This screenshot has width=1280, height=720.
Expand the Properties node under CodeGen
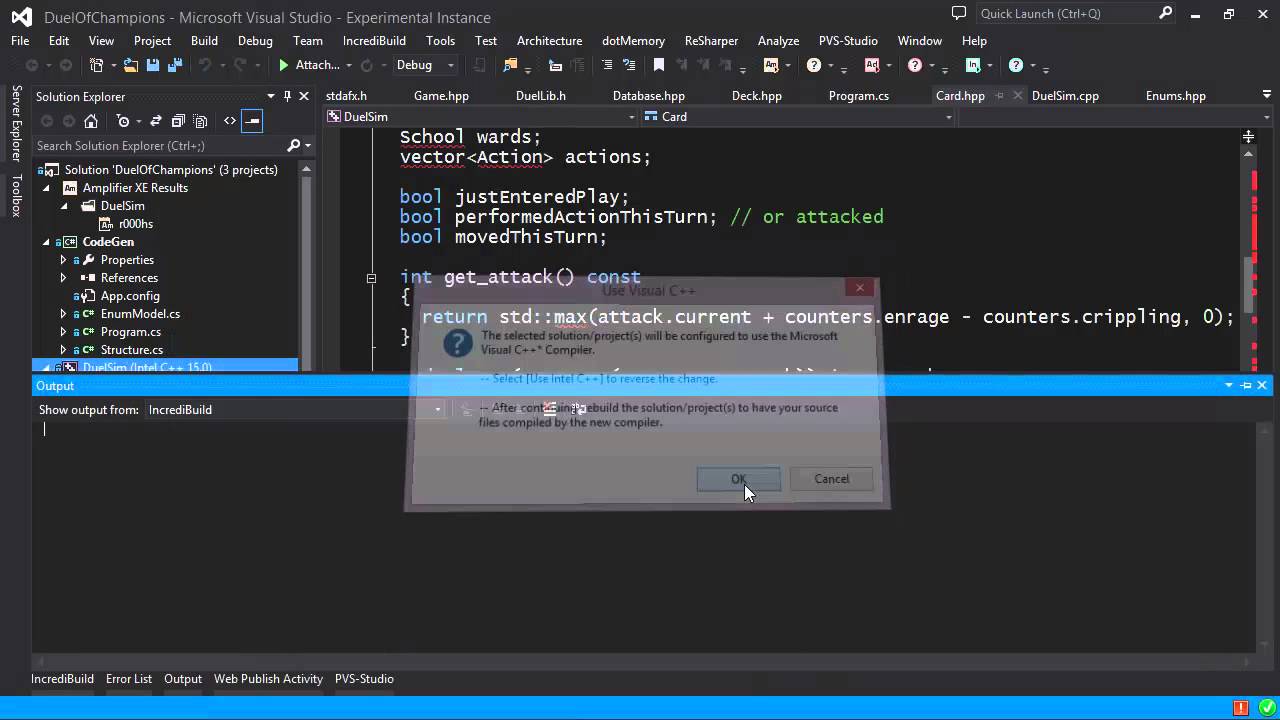point(63,260)
